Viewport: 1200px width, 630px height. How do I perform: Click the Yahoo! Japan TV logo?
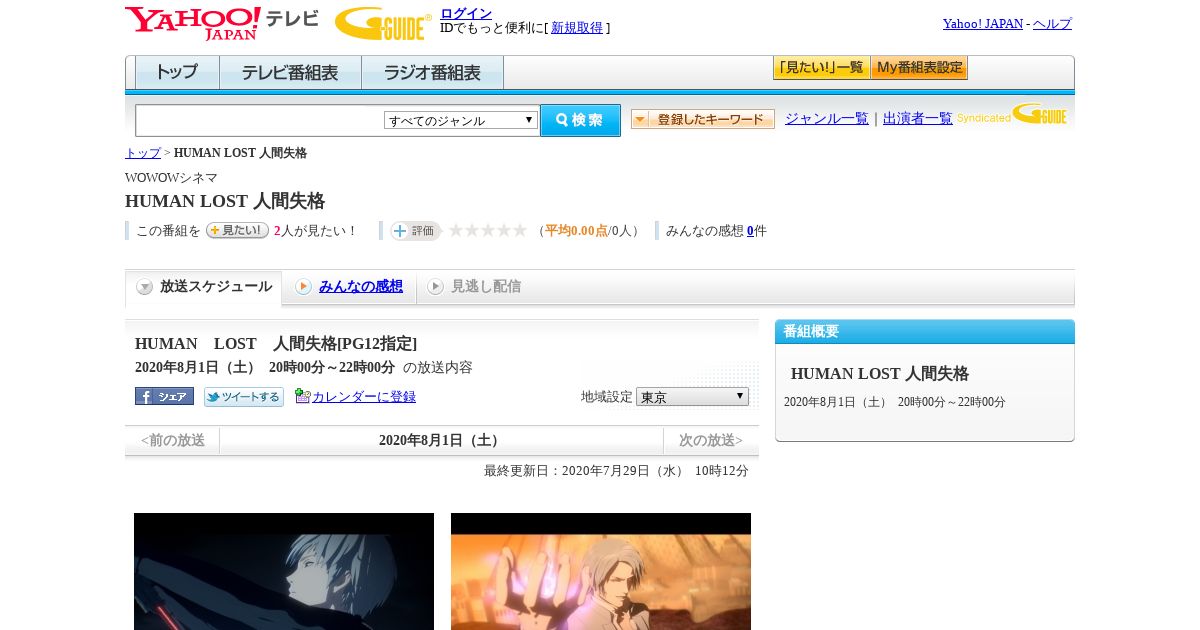[222, 23]
